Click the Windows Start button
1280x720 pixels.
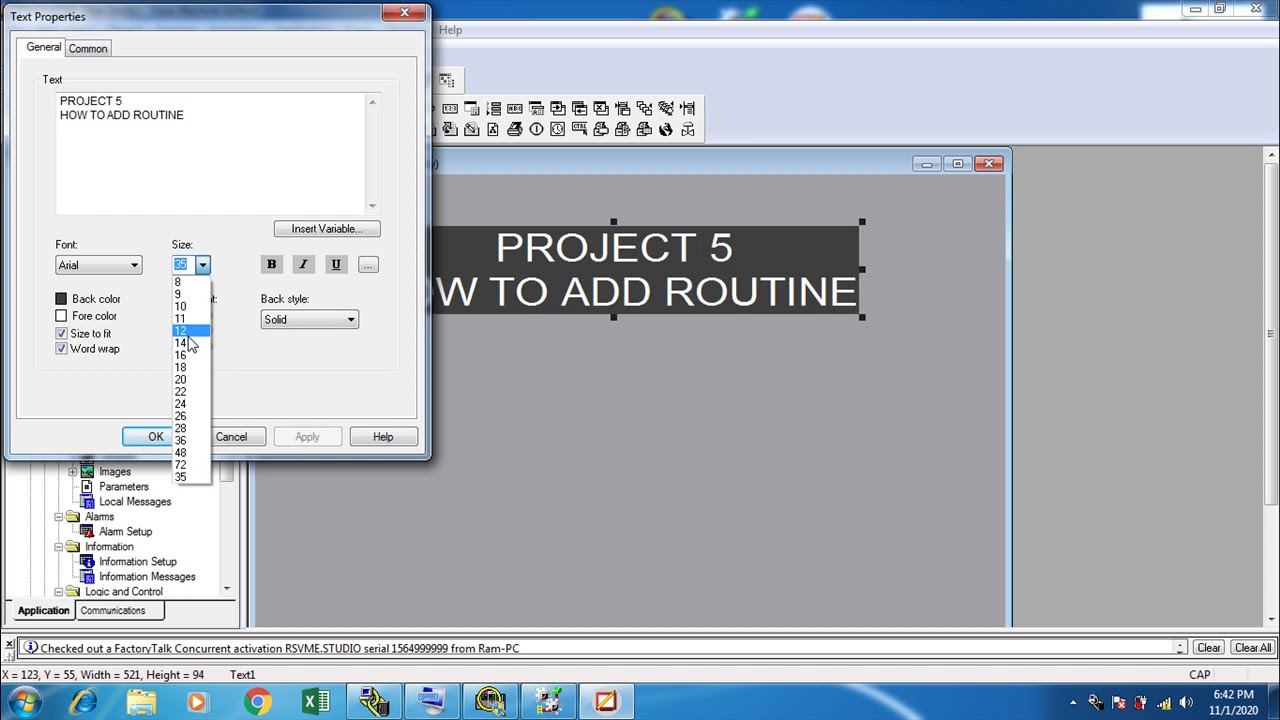(24, 702)
